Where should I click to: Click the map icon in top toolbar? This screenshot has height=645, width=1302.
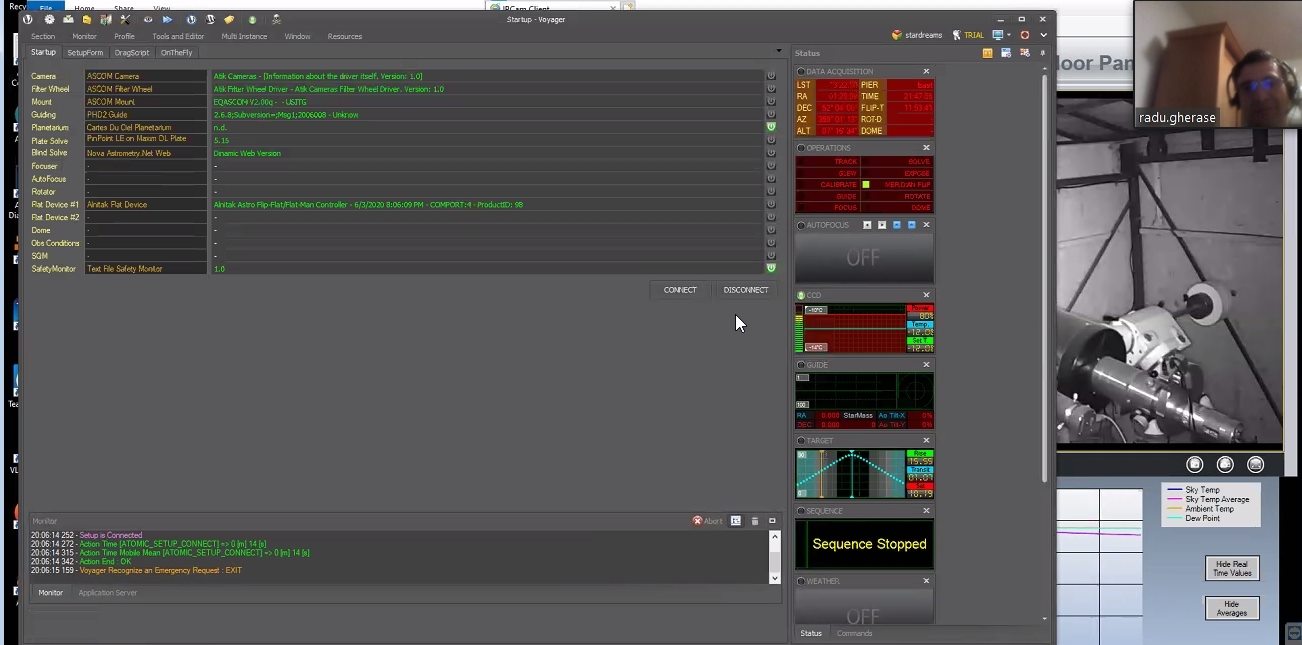point(105,19)
